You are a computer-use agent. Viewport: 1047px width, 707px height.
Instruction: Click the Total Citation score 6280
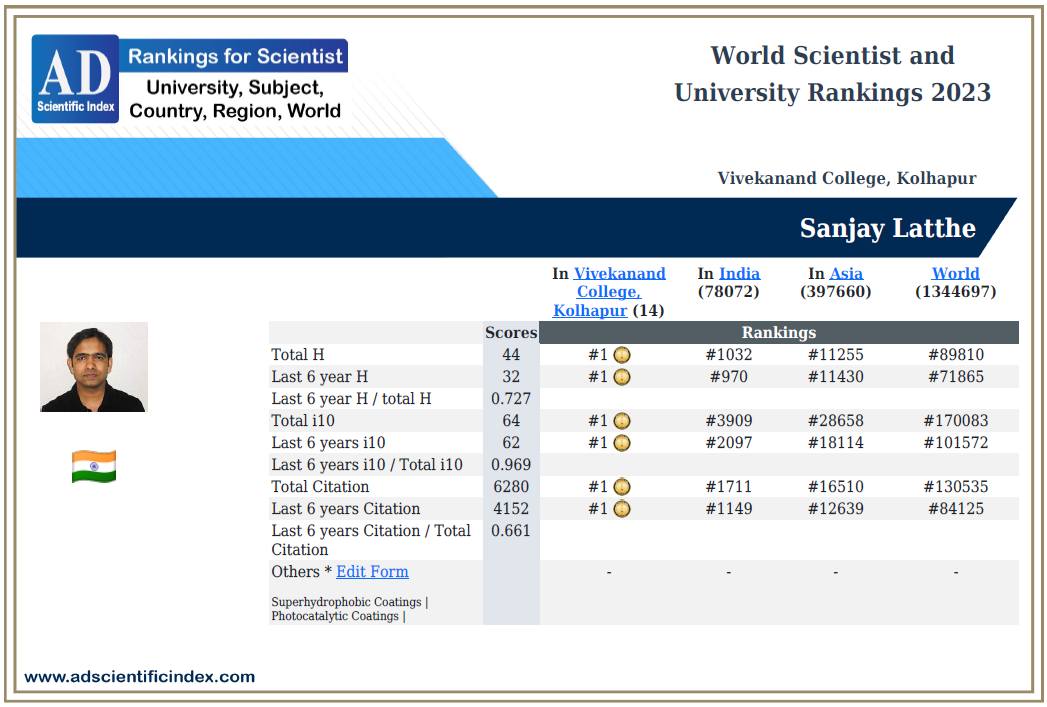pyautogui.click(x=511, y=487)
